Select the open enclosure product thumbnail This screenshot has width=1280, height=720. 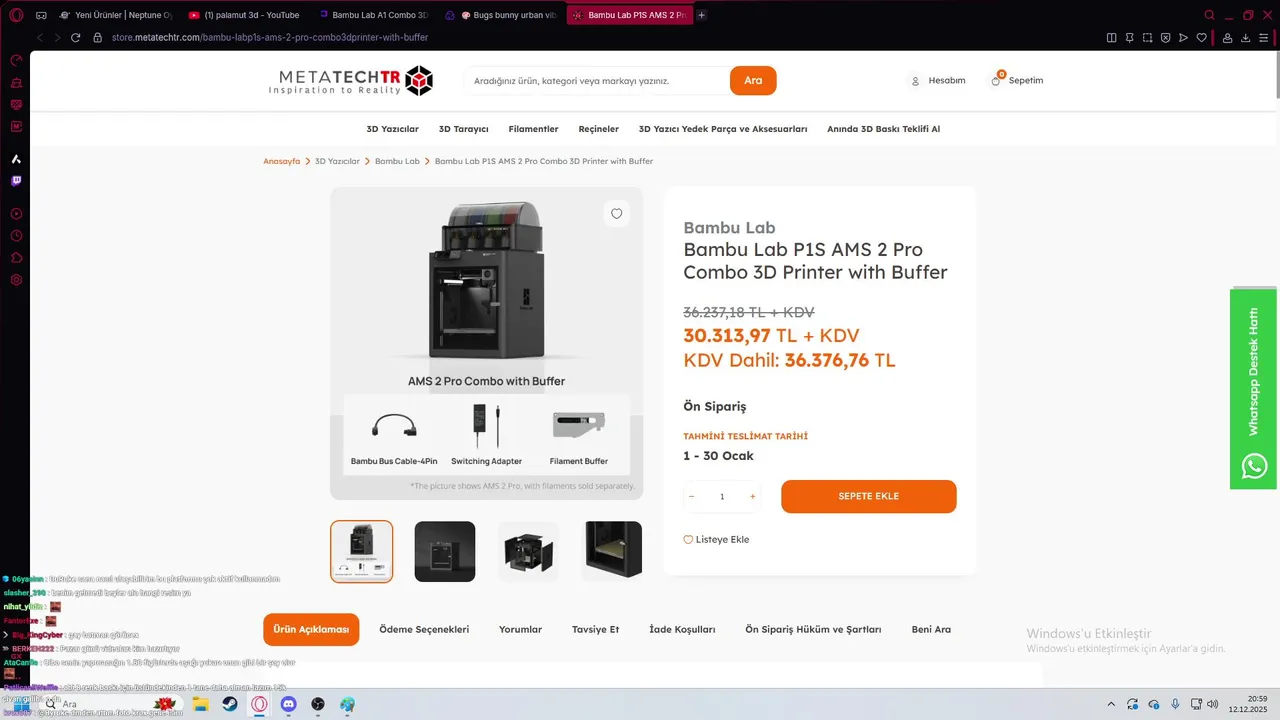tap(528, 551)
